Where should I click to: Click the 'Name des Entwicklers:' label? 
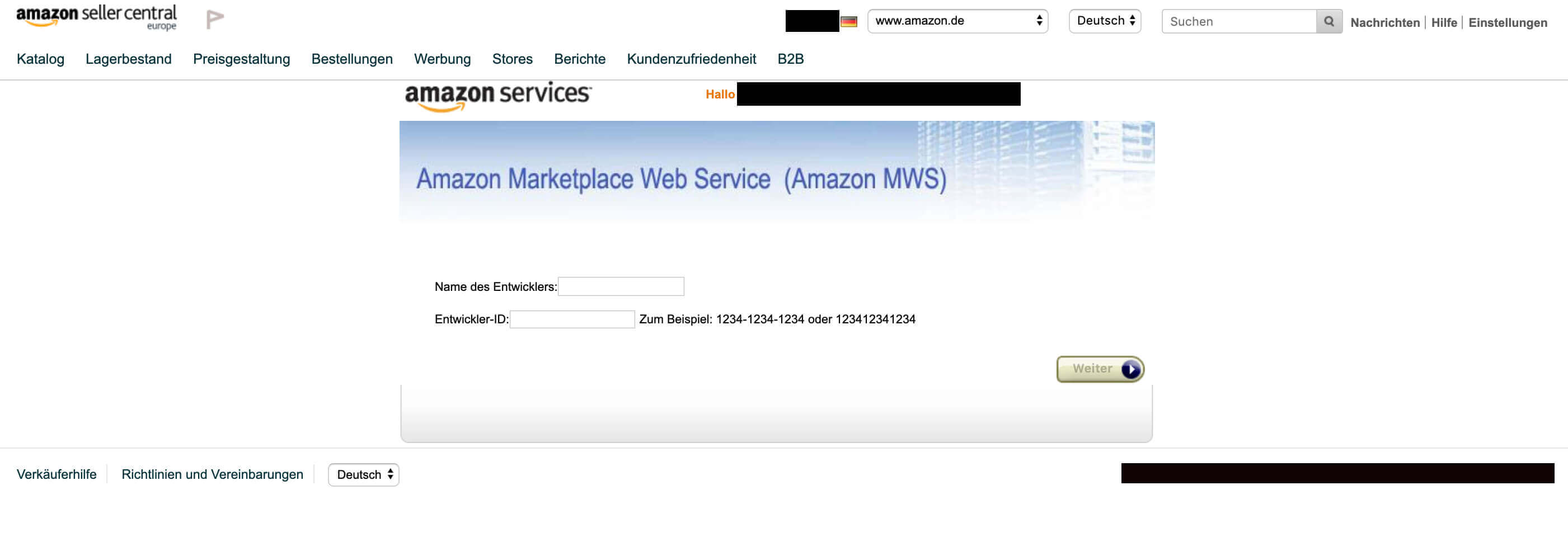coord(495,286)
